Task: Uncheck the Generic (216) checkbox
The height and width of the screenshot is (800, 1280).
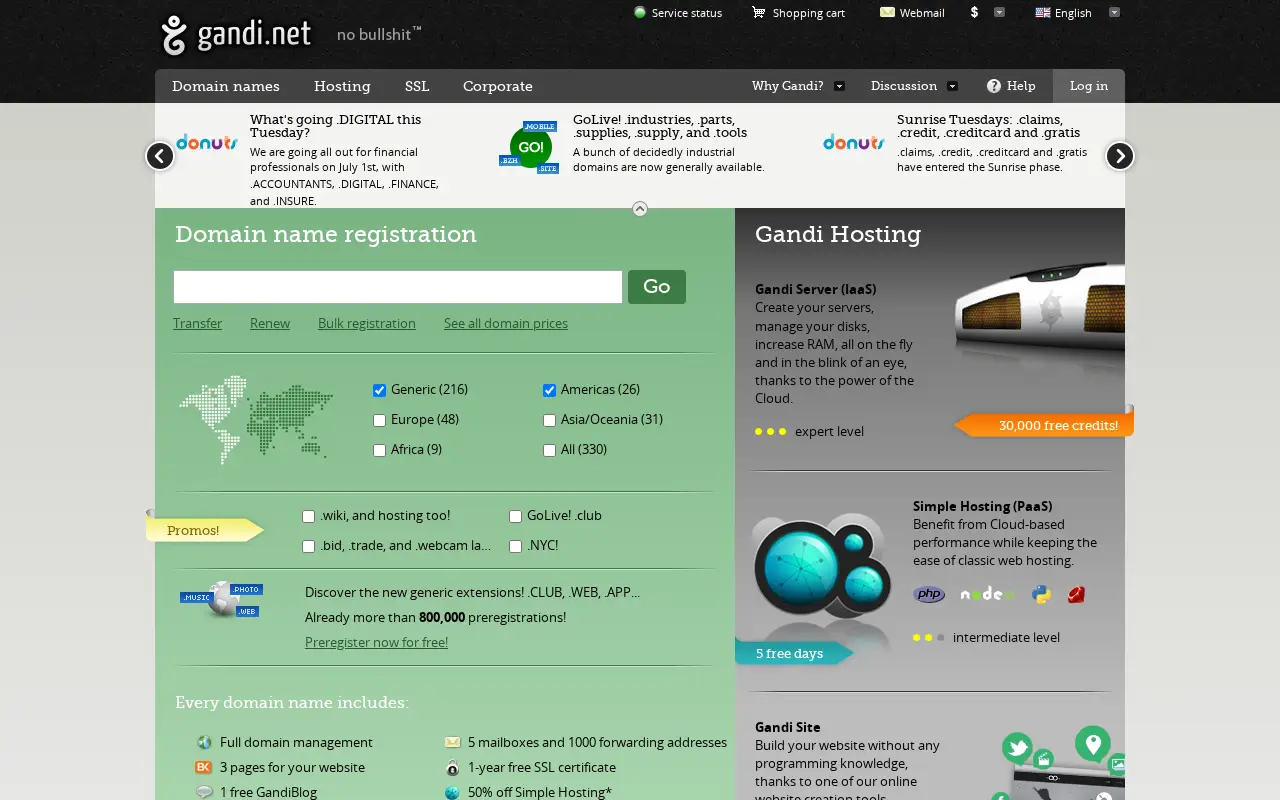Action: [x=379, y=390]
